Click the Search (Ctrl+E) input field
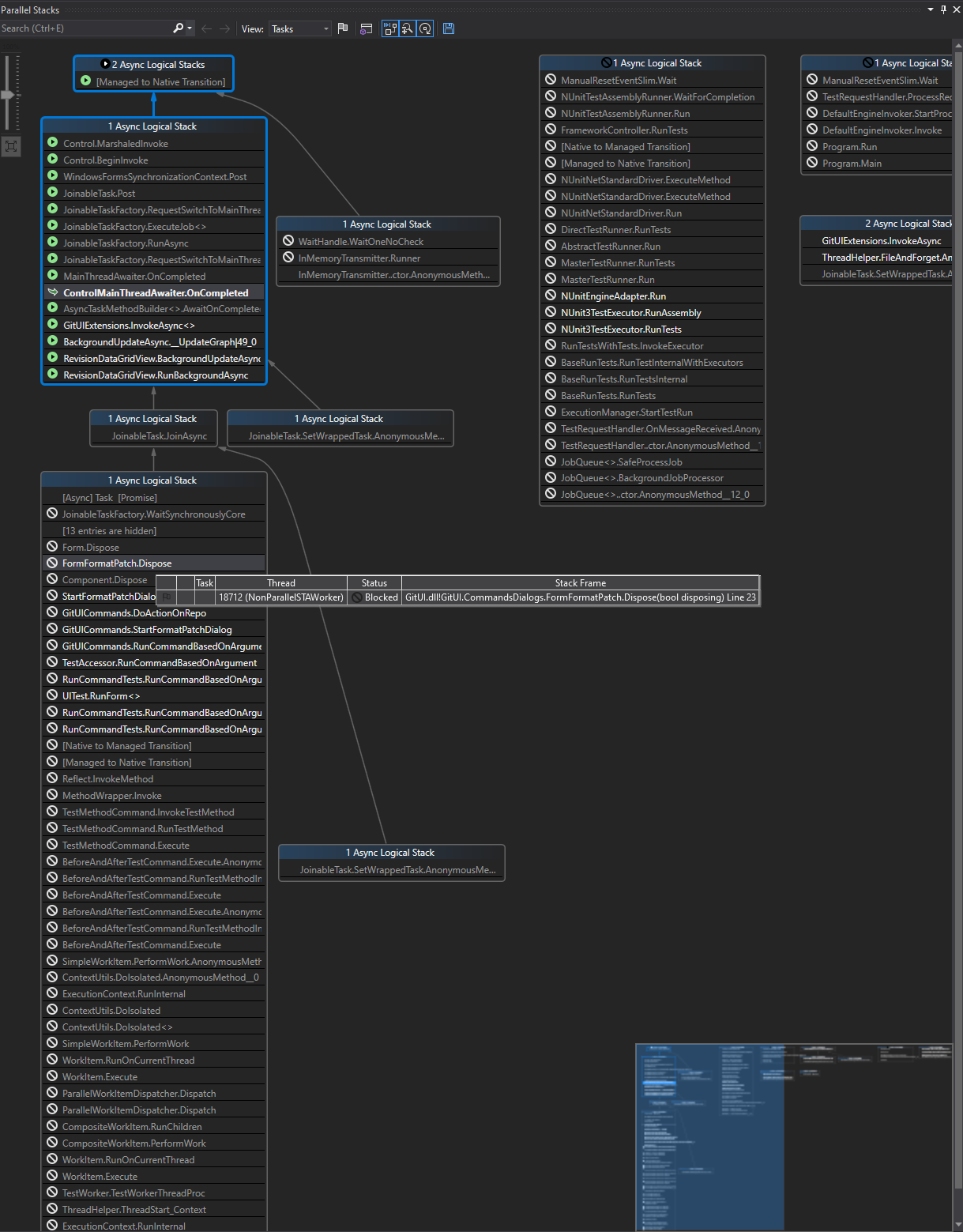963x1232 pixels. click(x=85, y=28)
